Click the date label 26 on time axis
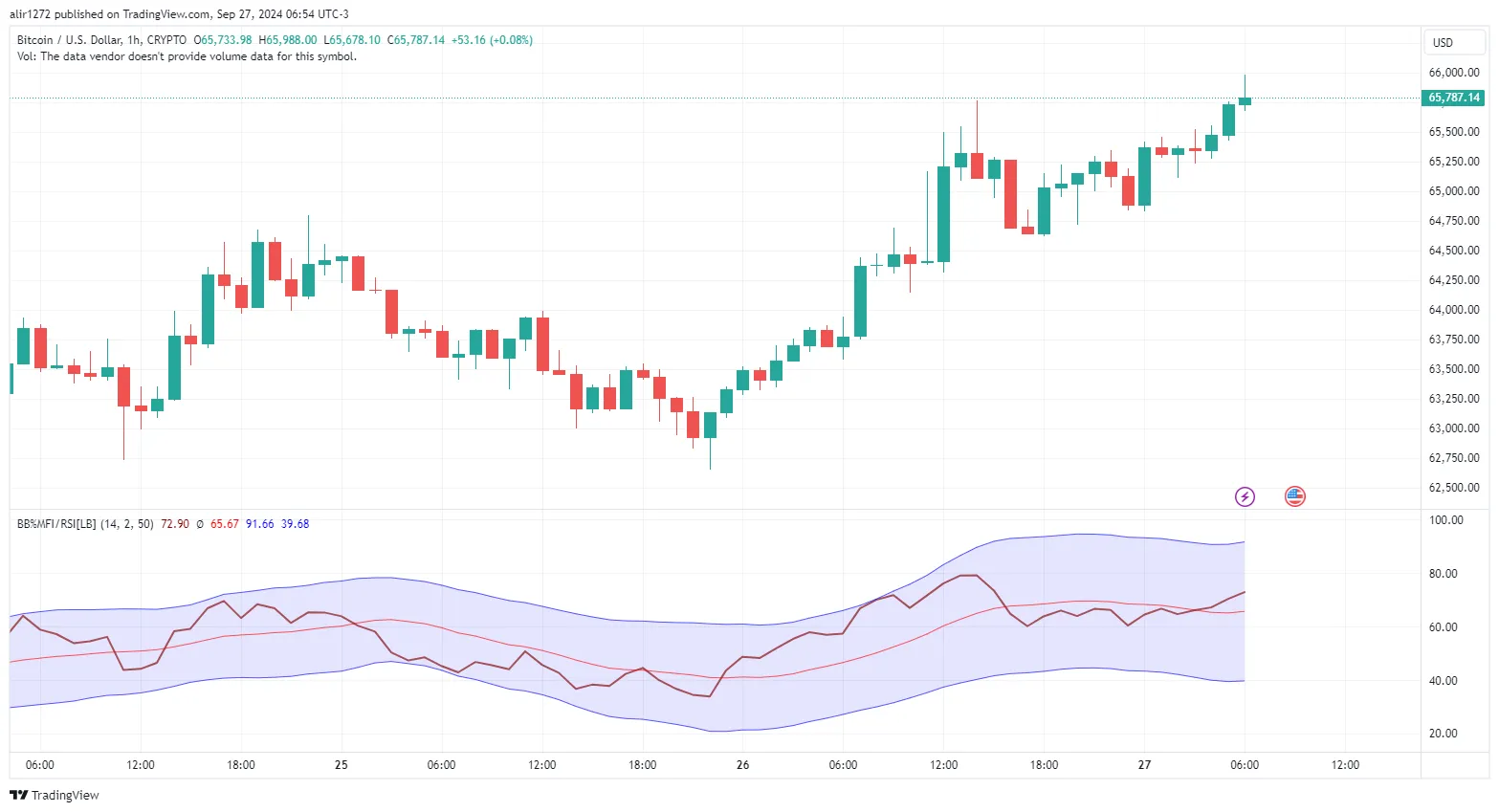 (x=743, y=765)
